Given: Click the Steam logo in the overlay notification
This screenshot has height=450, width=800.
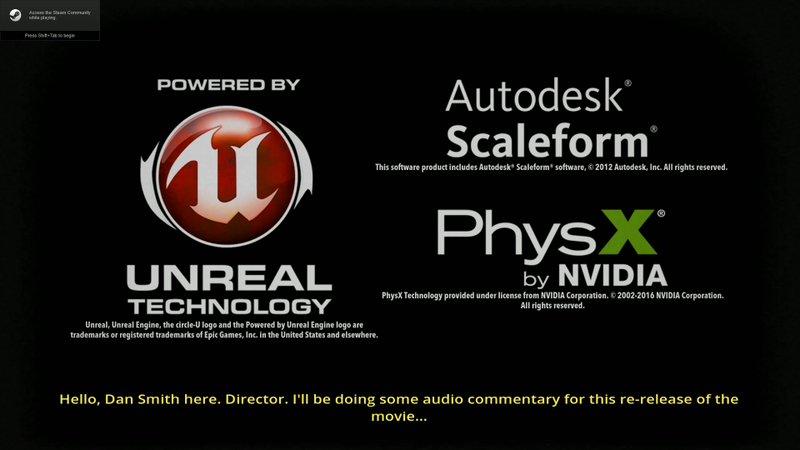Looking at the screenshot, I should [x=15, y=15].
